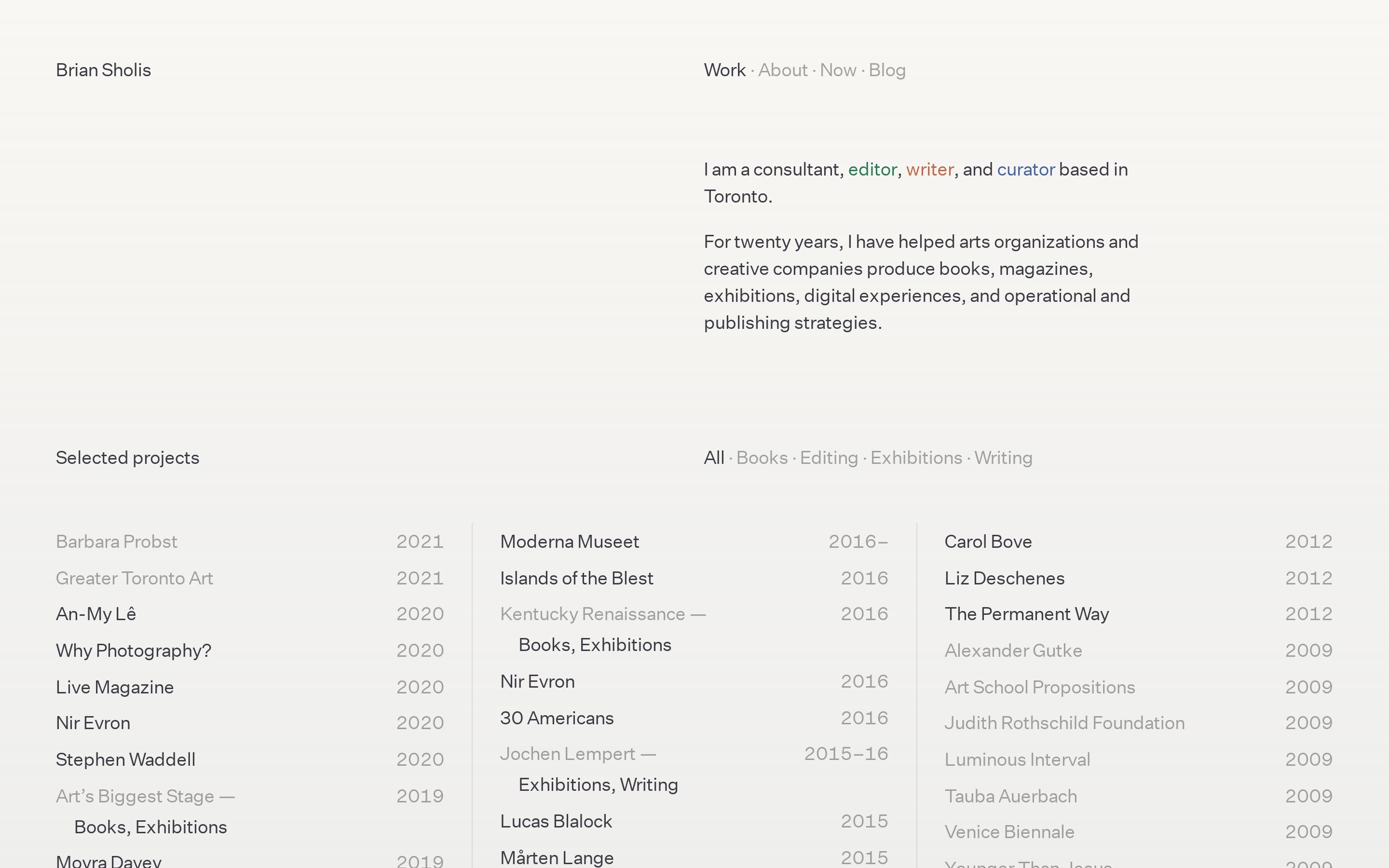Filter projects by Editing

click(829, 458)
